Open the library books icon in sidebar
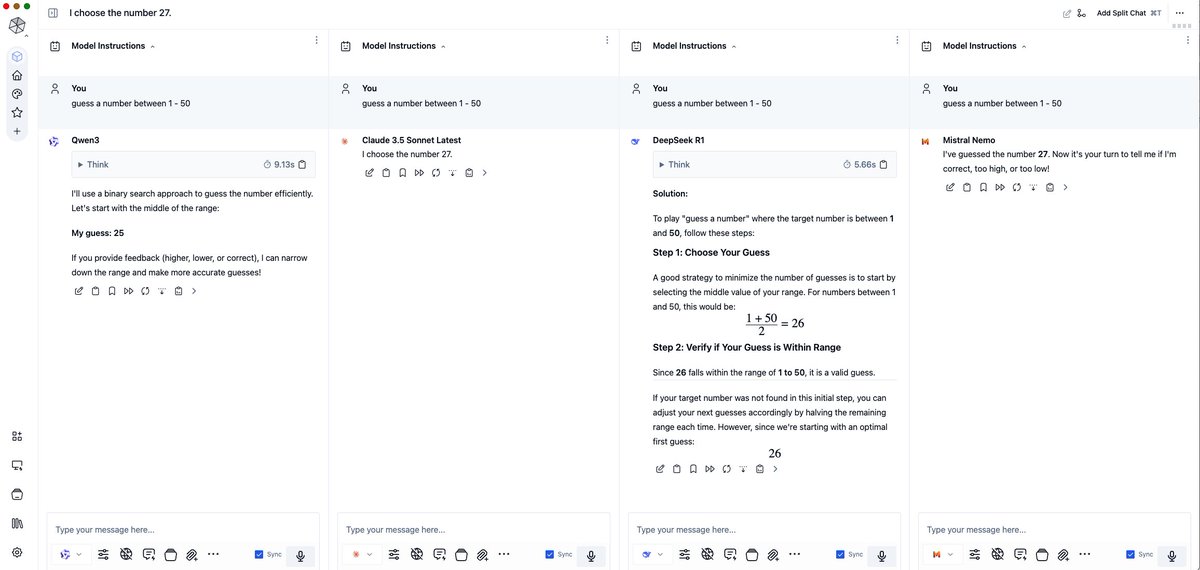The width and height of the screenshot is (1200, 570). (17, 523)
